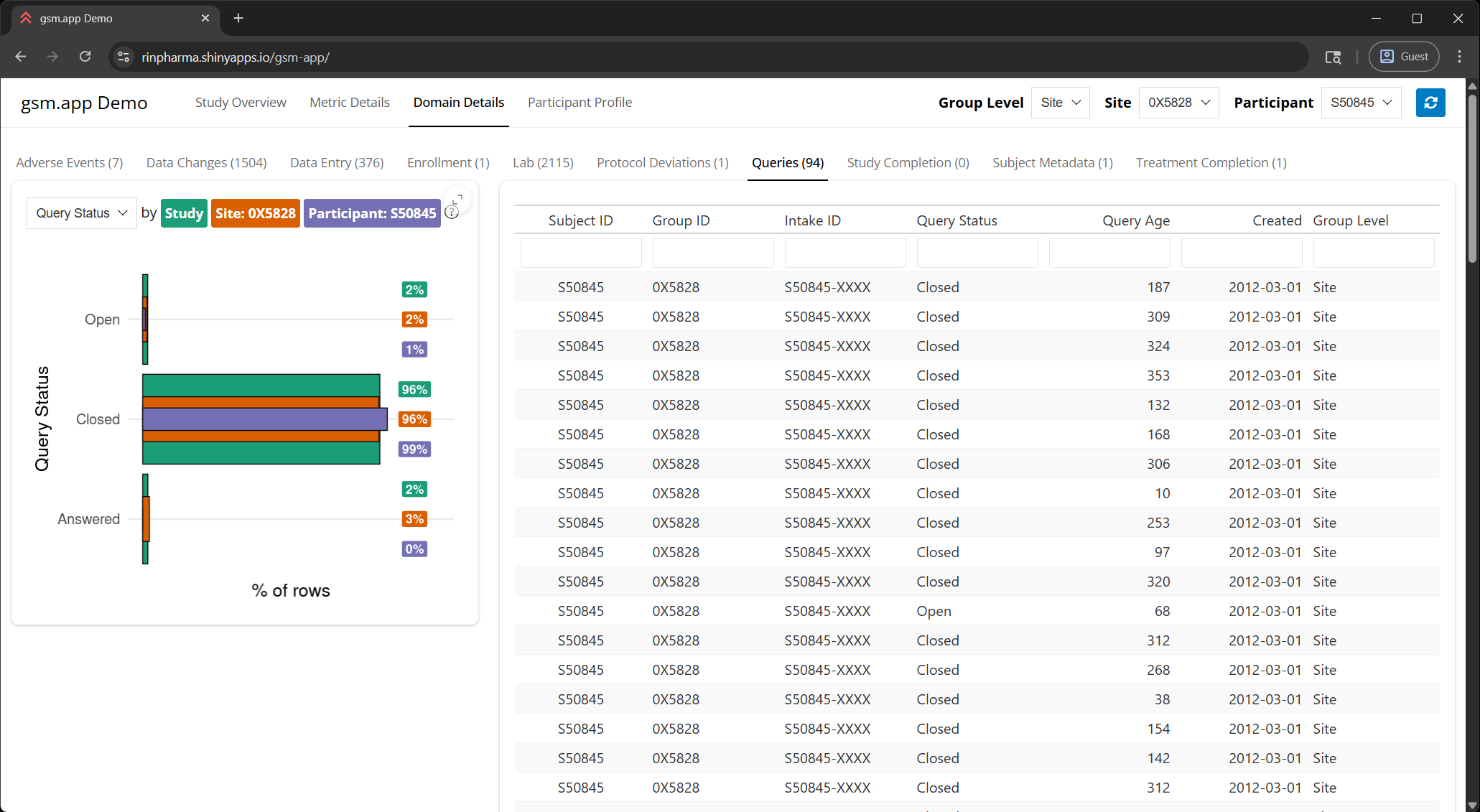Switch to the Participant Profile tab
This screenshot has width=1480, height=812.
(580, 103)
